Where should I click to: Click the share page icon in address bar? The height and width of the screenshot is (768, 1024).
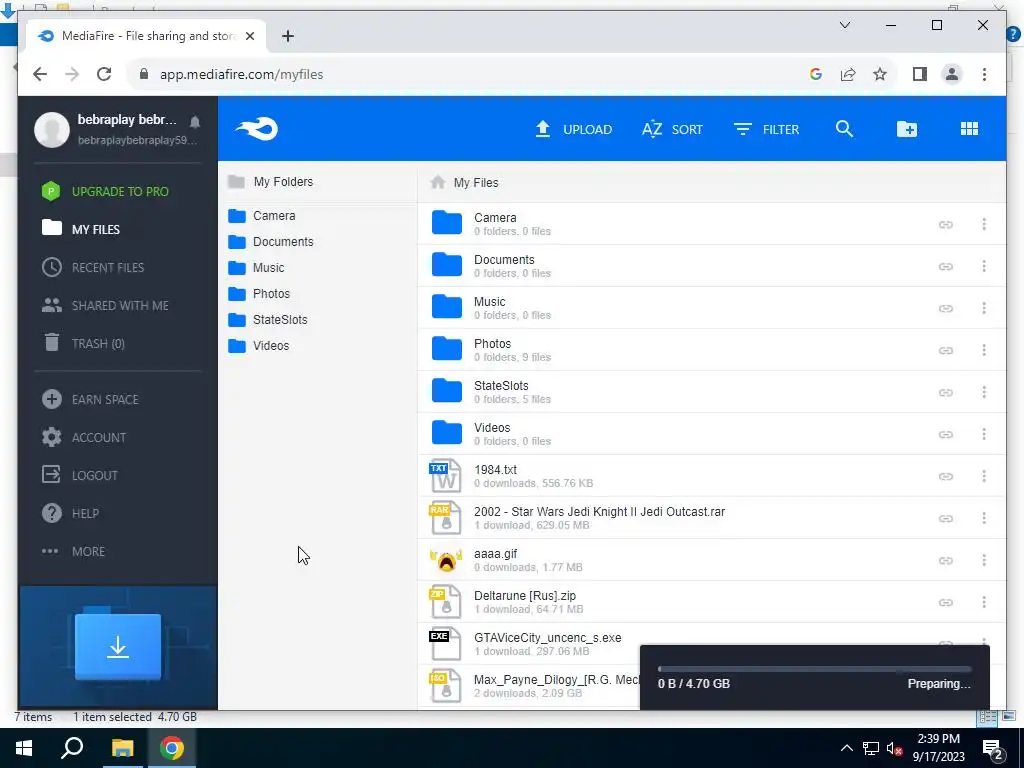pos(848,74)
